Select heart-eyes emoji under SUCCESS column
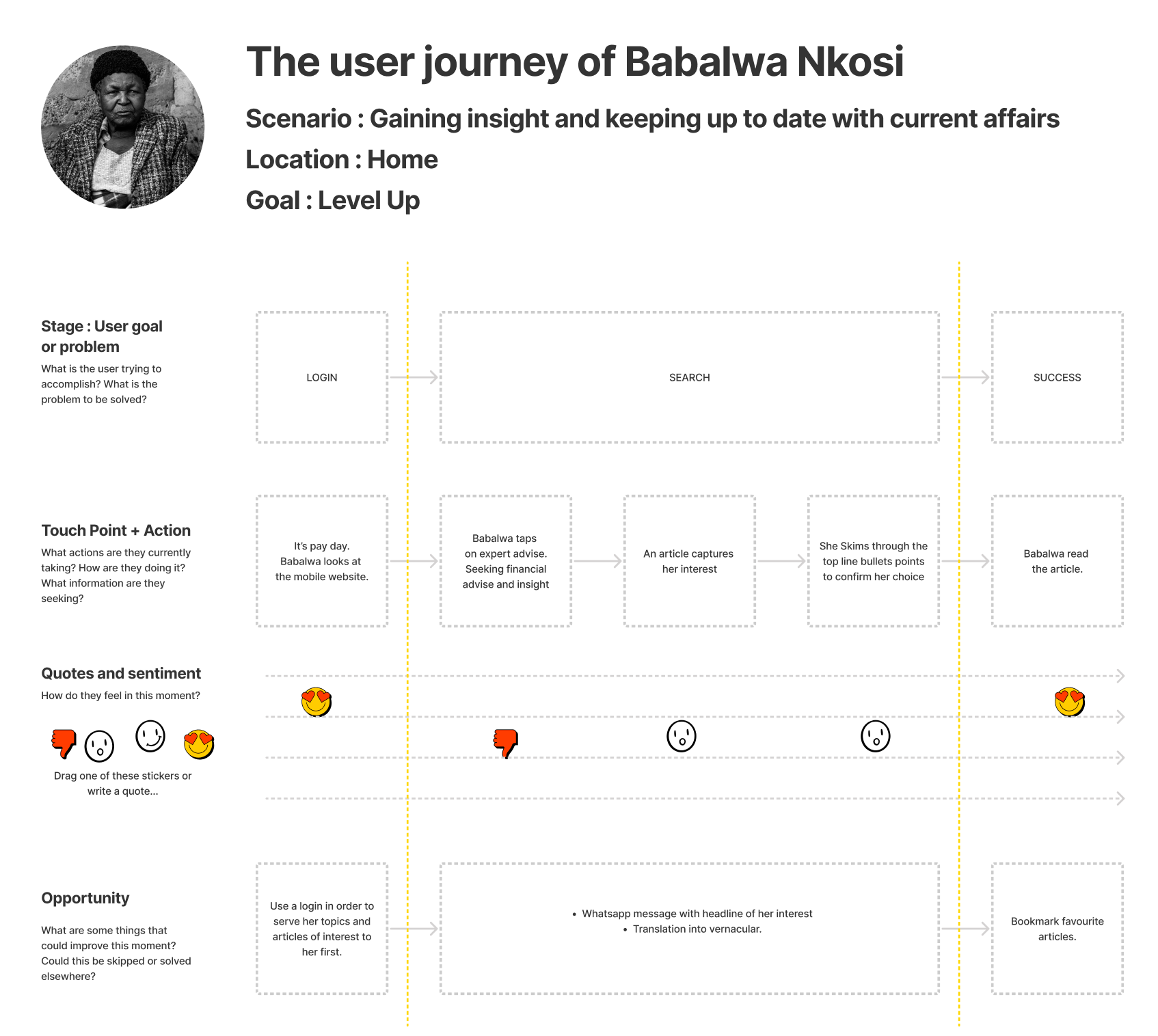The width and height of the screenshot is (1158, 1036). (1070, 702)
